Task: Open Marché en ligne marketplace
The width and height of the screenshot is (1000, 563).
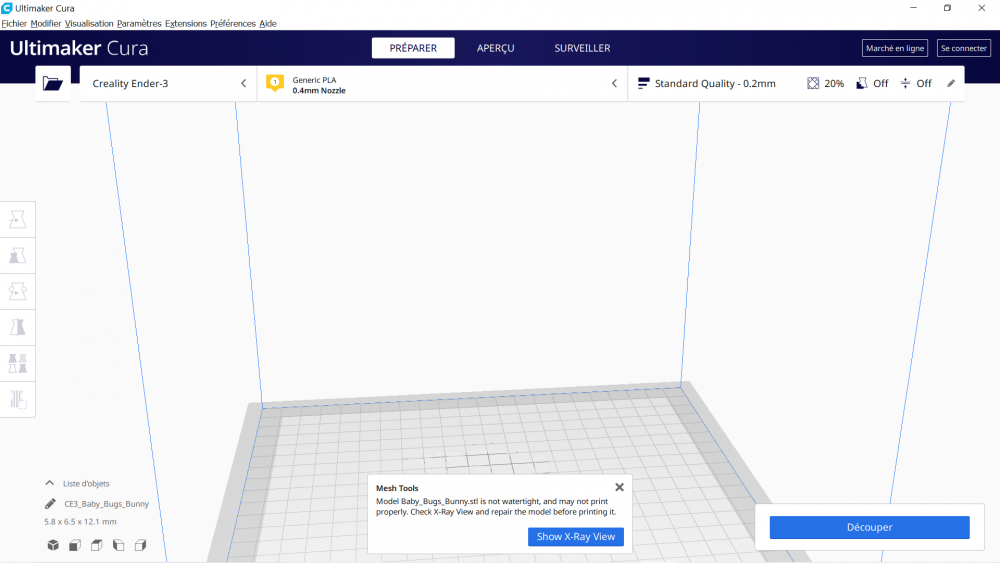Action: click(x=895, y=48)
